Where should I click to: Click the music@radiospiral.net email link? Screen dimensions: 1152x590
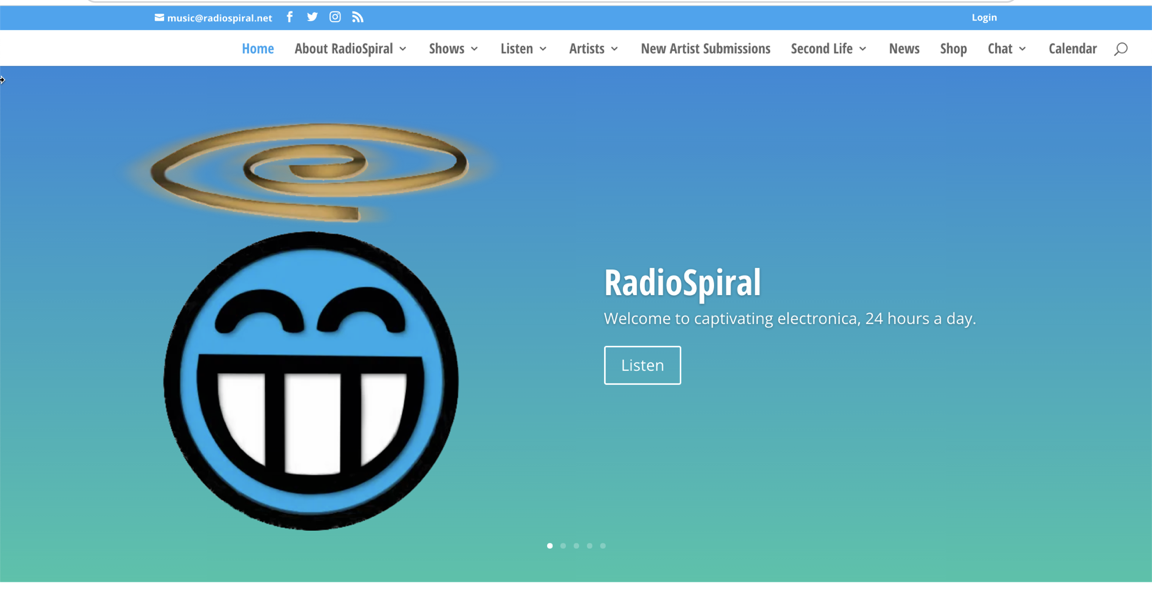(x=220, y=18)
